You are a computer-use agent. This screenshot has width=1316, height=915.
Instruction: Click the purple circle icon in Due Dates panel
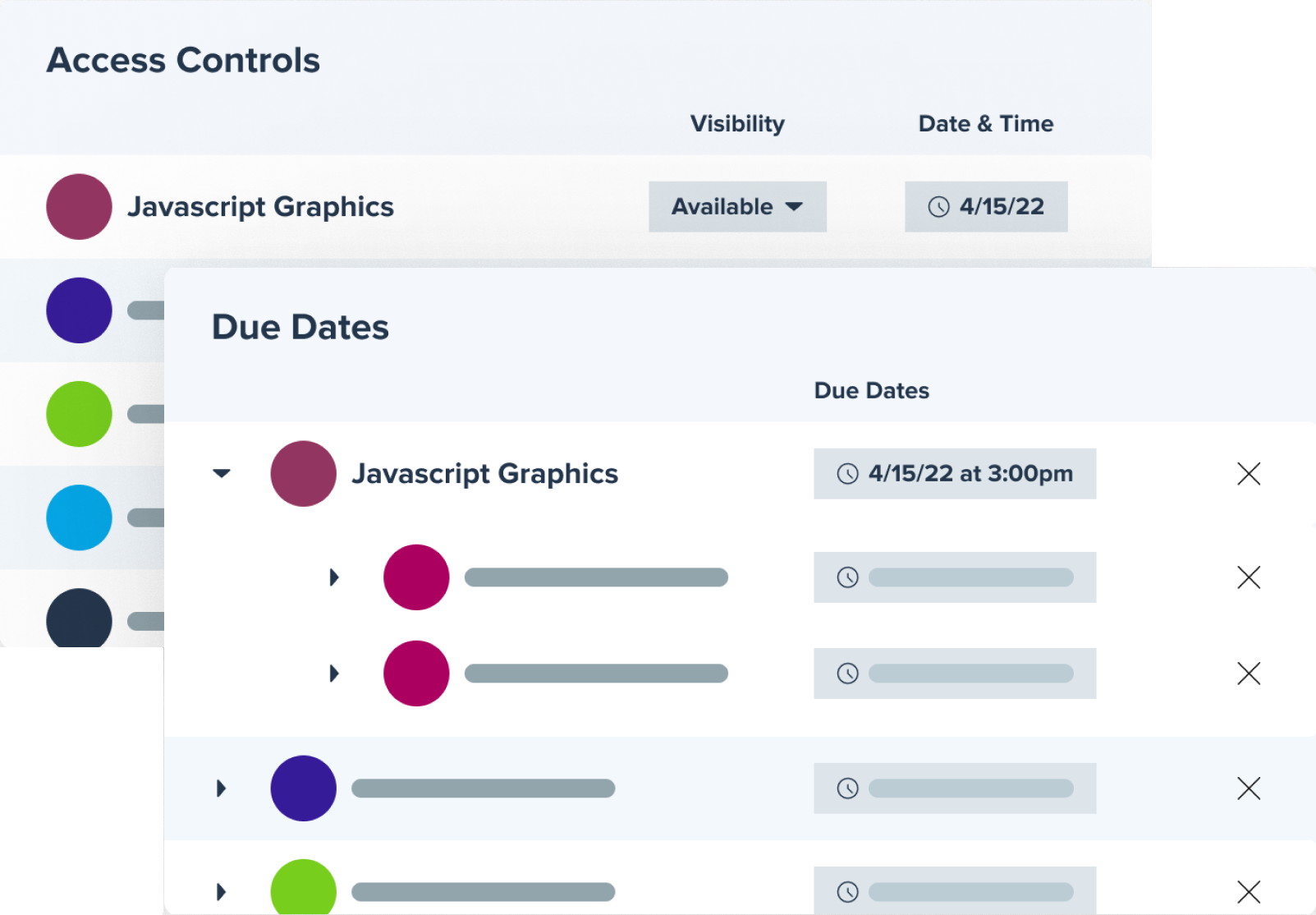click(303, 789)
